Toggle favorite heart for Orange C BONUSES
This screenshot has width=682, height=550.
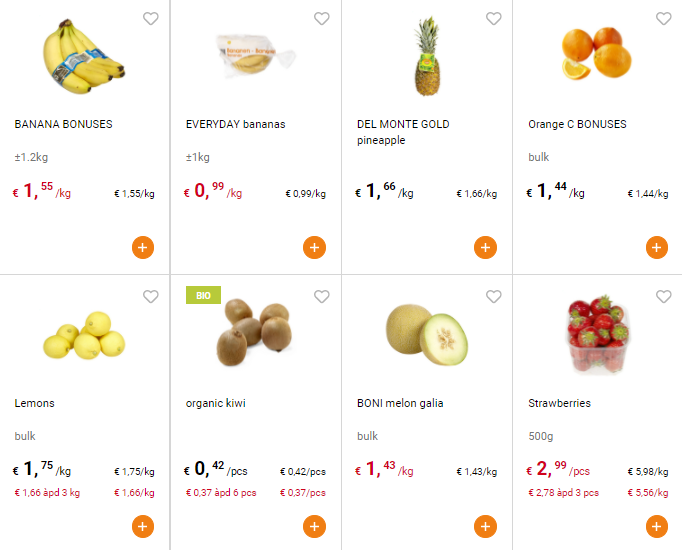664,19
